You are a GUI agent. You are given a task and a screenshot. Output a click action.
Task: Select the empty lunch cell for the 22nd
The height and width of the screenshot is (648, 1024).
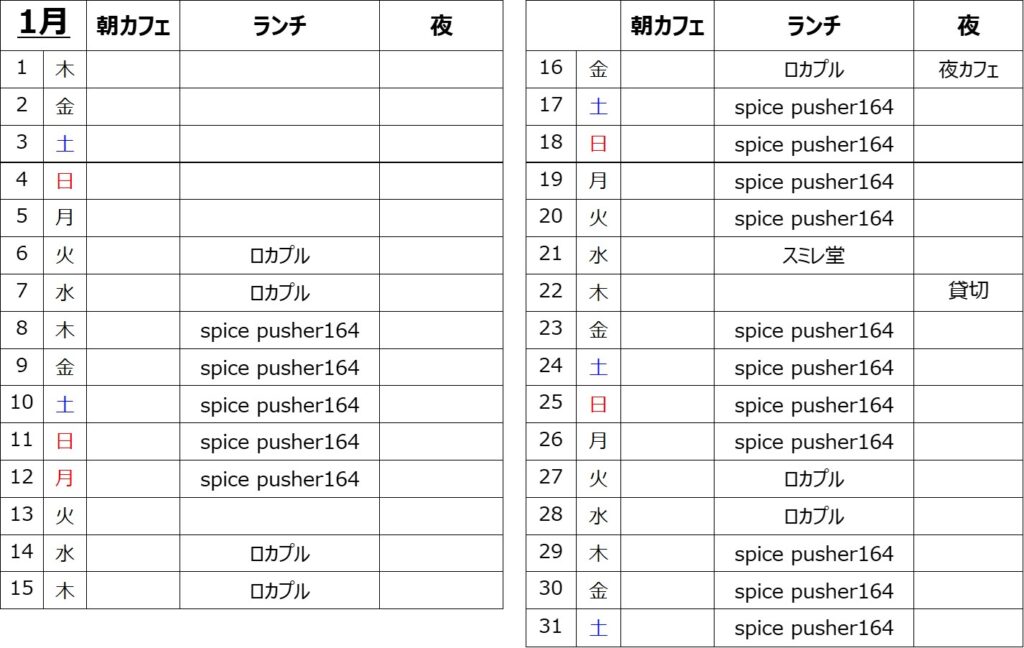(x=813, y=293)
